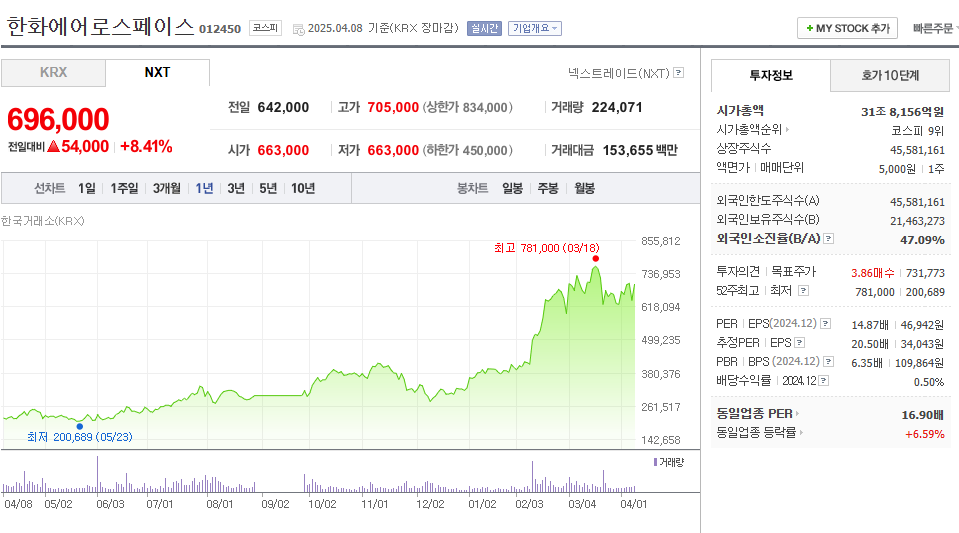959x533 pixels.
Task: Click the calendar icon before the date
Action: pyautogui.click(x=298, y=29)
